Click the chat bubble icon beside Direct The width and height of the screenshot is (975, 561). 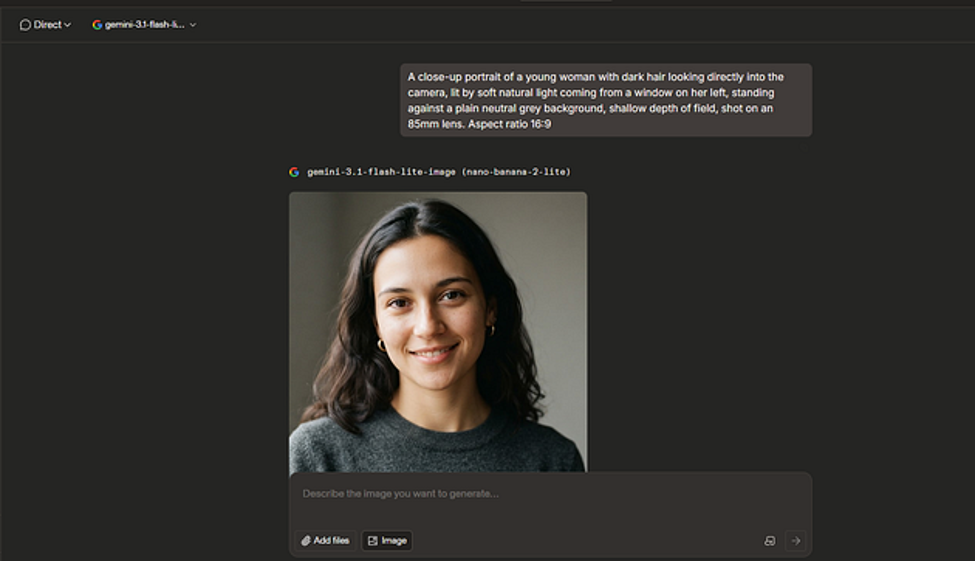click(x=25, y=25)
